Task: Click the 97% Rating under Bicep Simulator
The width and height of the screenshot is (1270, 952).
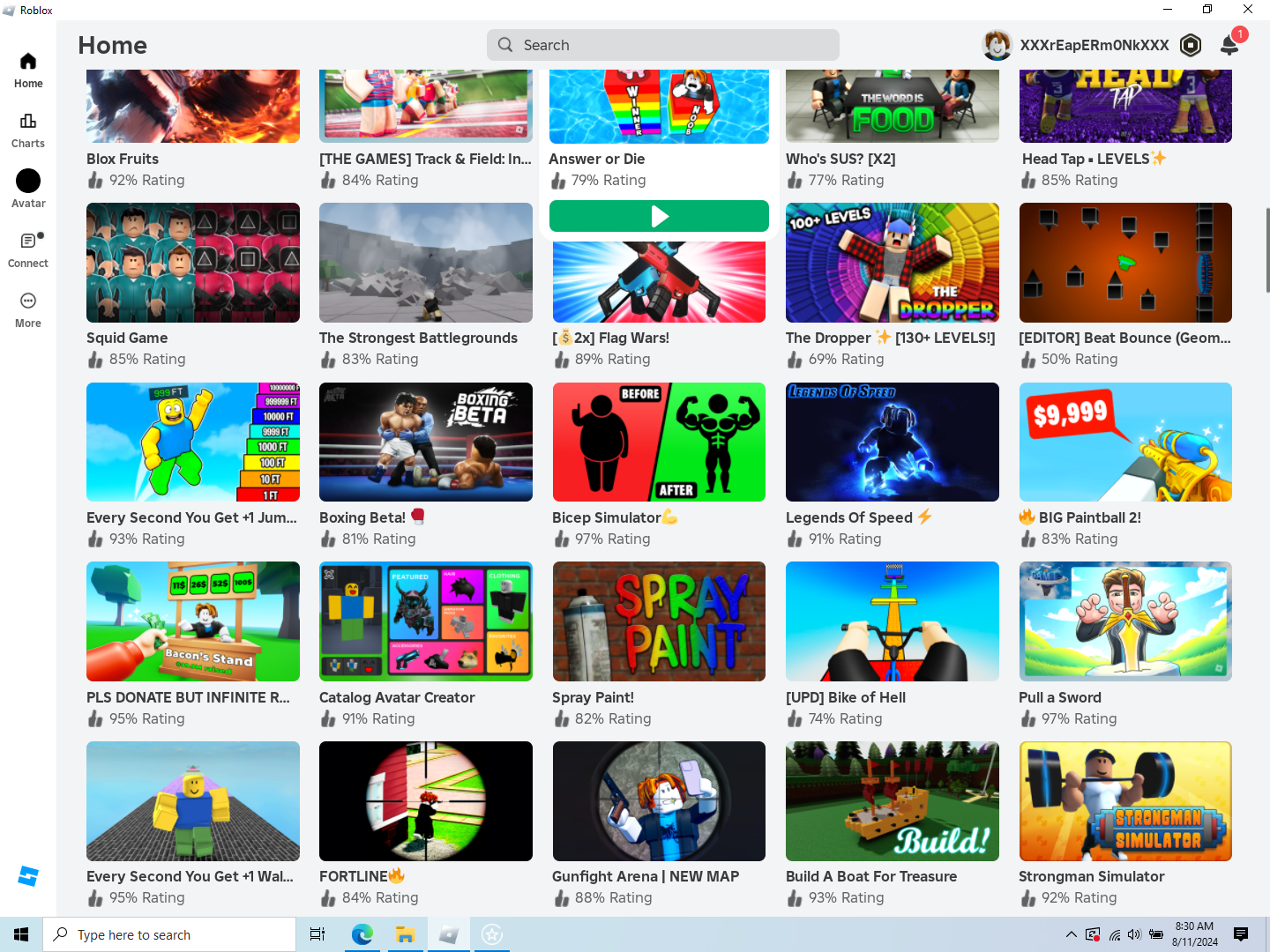Action: click(613, 539)
